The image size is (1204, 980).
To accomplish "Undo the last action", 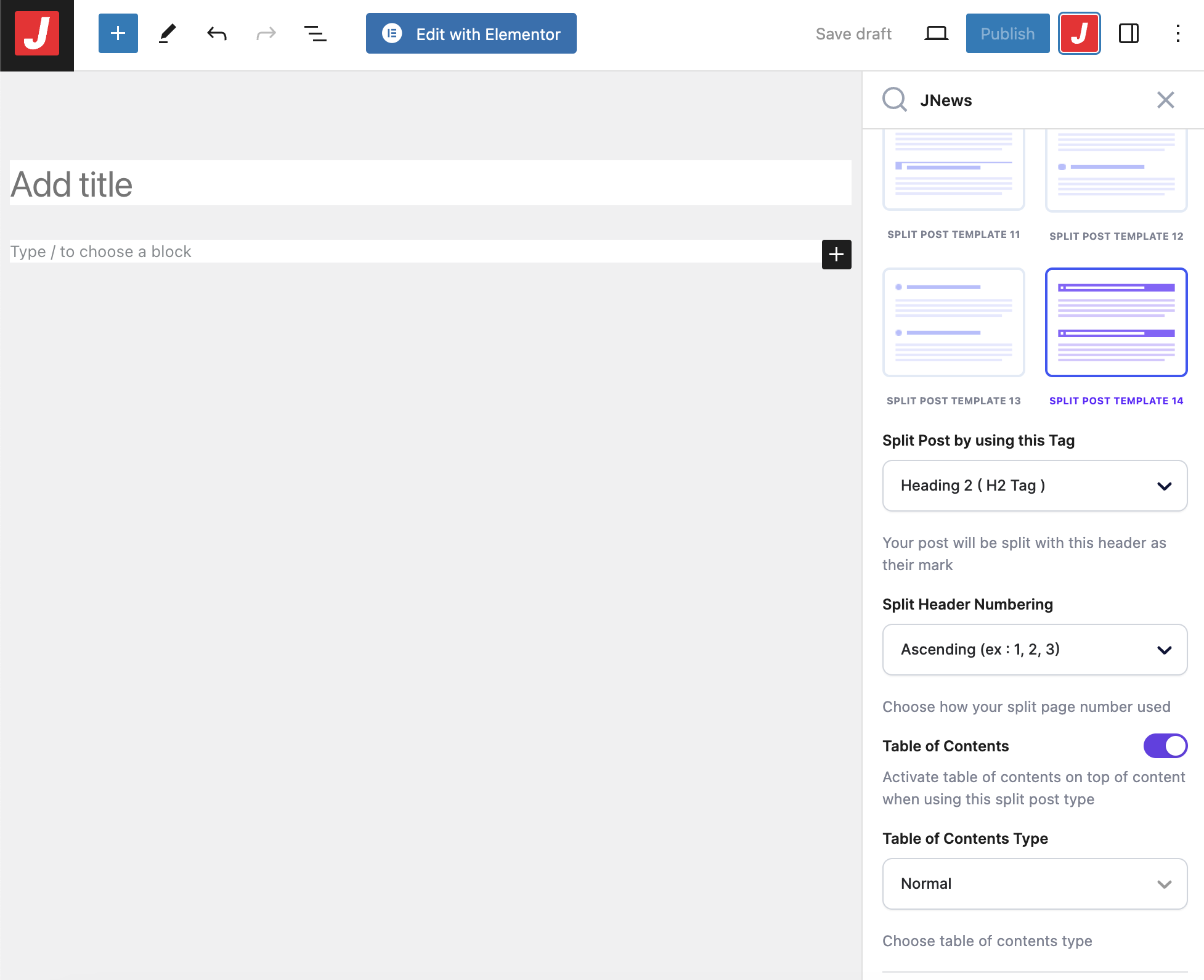I will (216, 33).
